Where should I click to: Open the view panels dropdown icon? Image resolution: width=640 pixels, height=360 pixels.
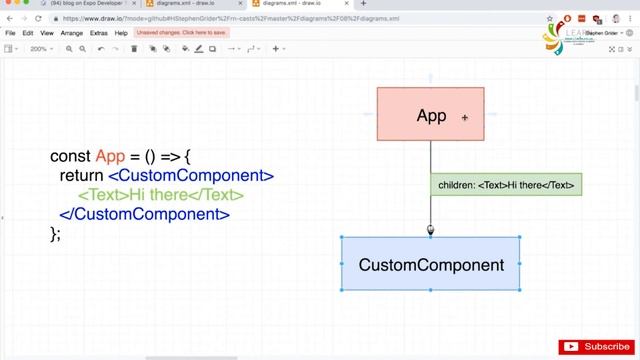(x=11, y=49)
